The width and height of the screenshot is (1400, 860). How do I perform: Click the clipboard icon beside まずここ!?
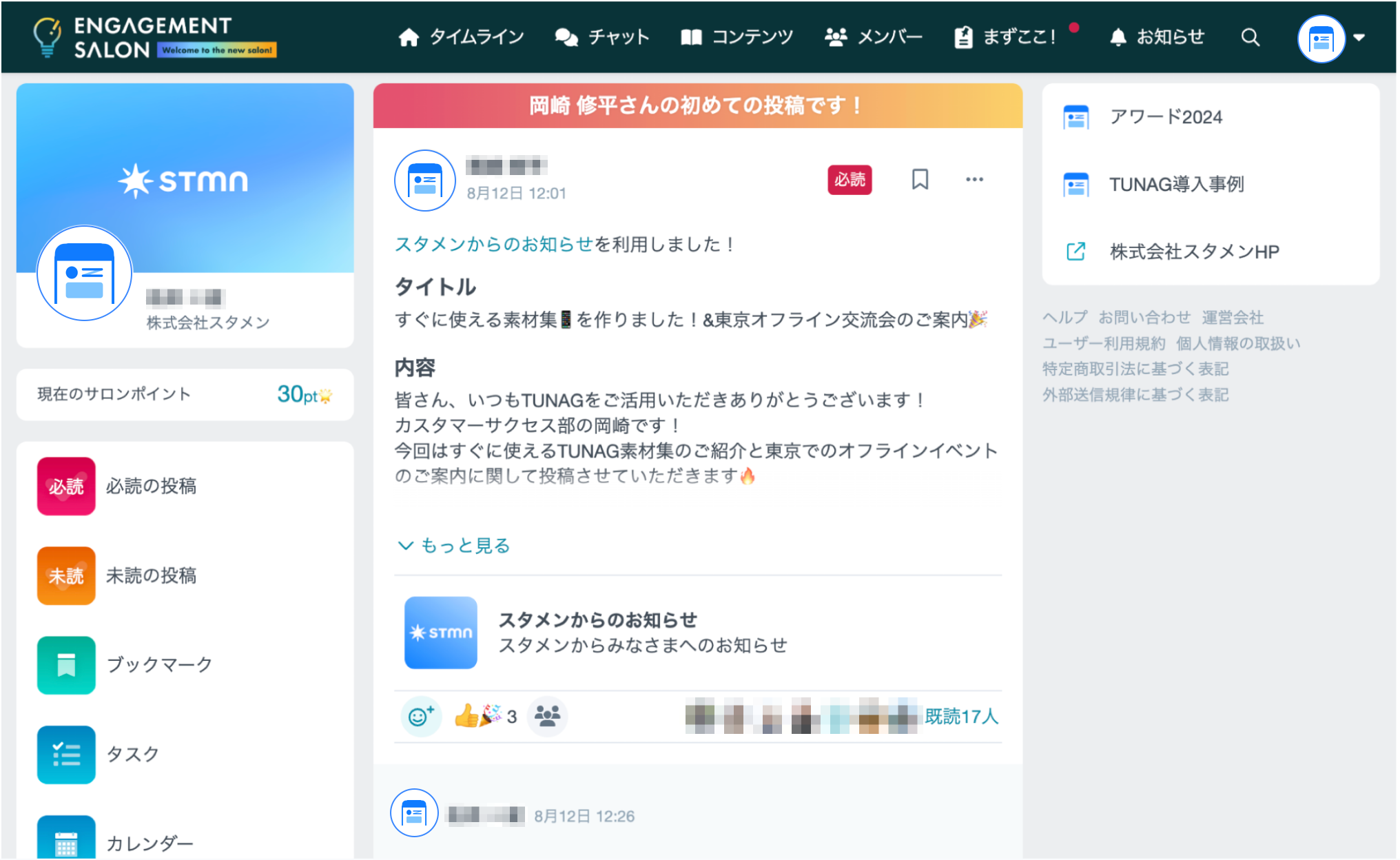[x=963, y=37]
